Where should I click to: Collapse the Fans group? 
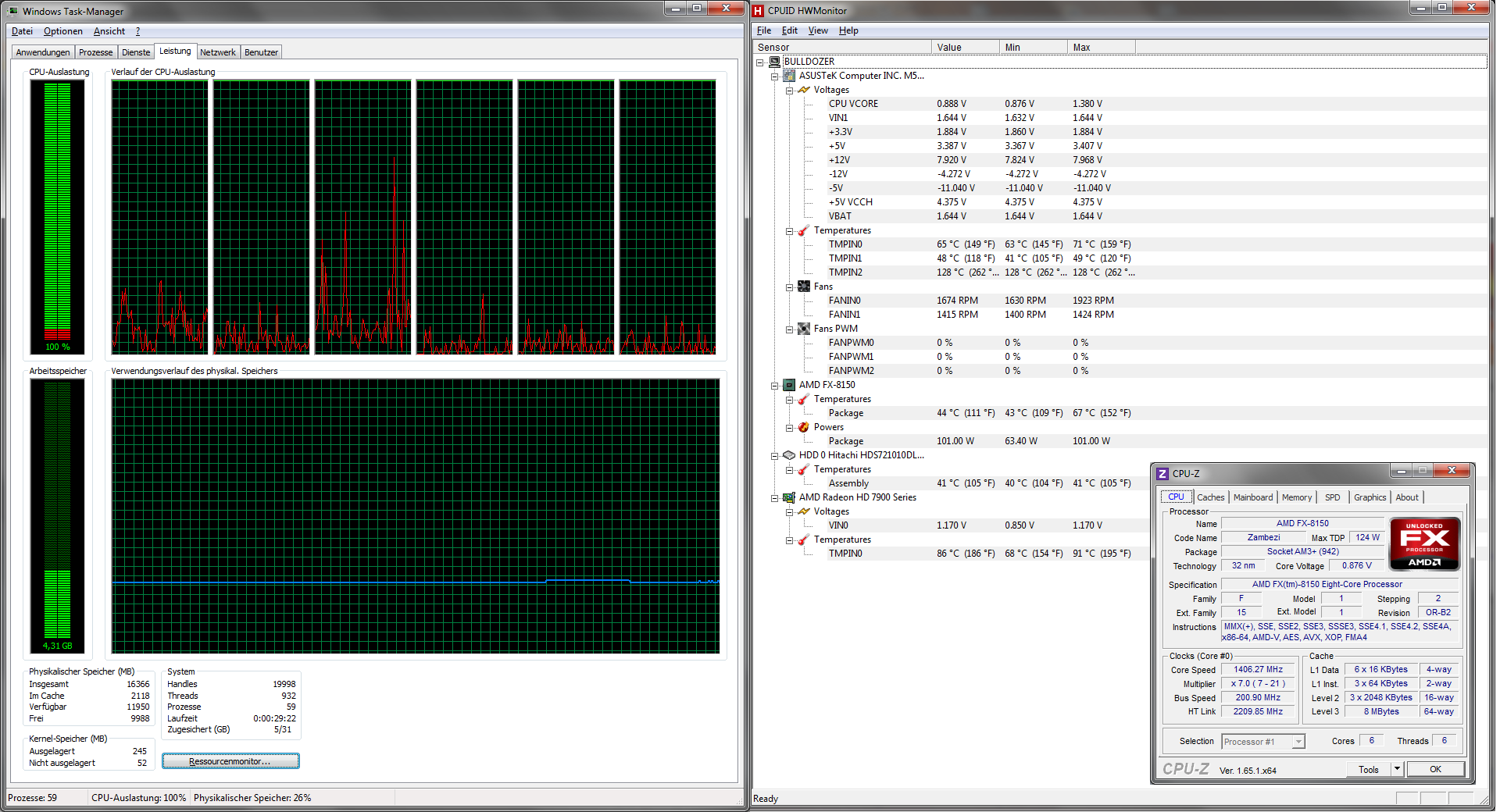pyautogui.click(x=790, y=287)
